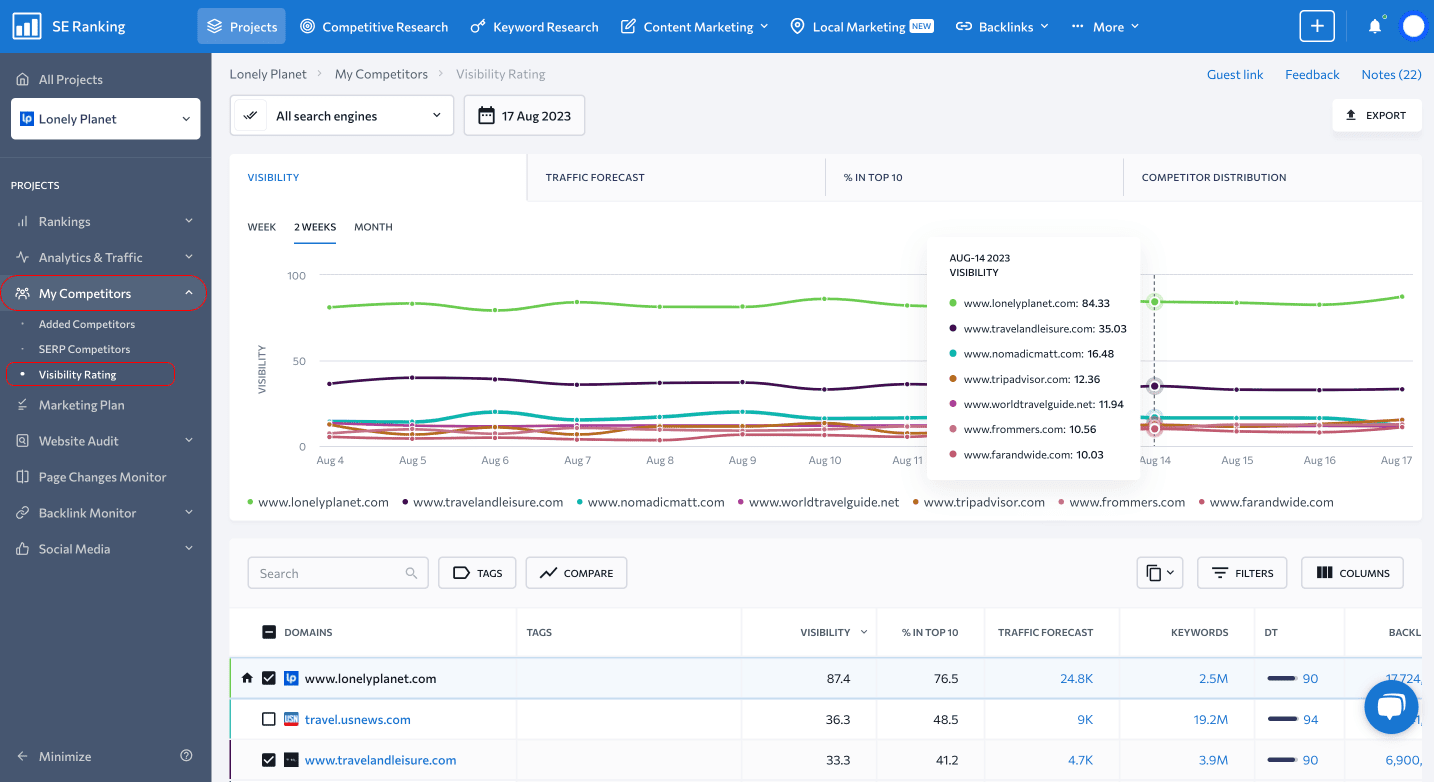1434x782 pixels.
Task: Collapse the My Competitors sidebar section
Action: point(188,293)
